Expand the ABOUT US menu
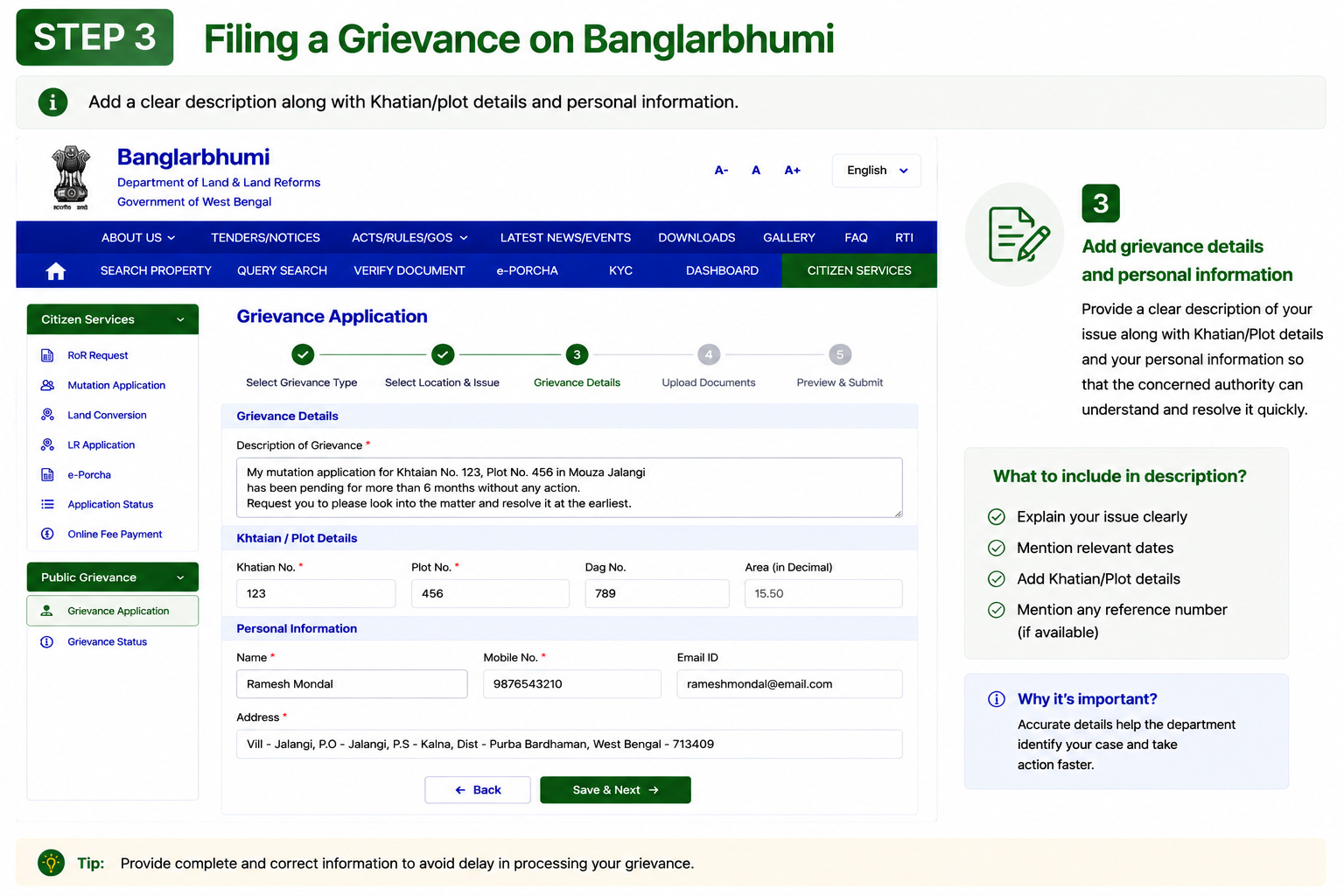The height and width of the screenshot is (896, 1344). (138, 238)
